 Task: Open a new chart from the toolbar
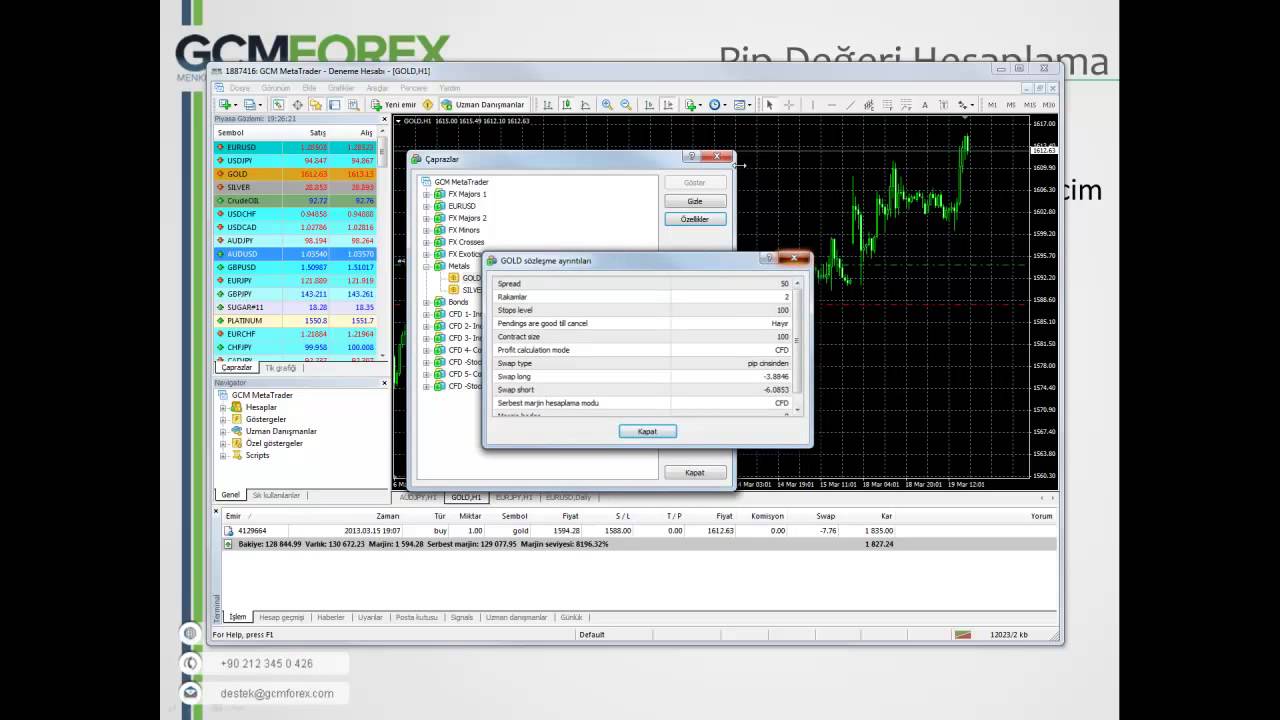[x=226, y=105]
